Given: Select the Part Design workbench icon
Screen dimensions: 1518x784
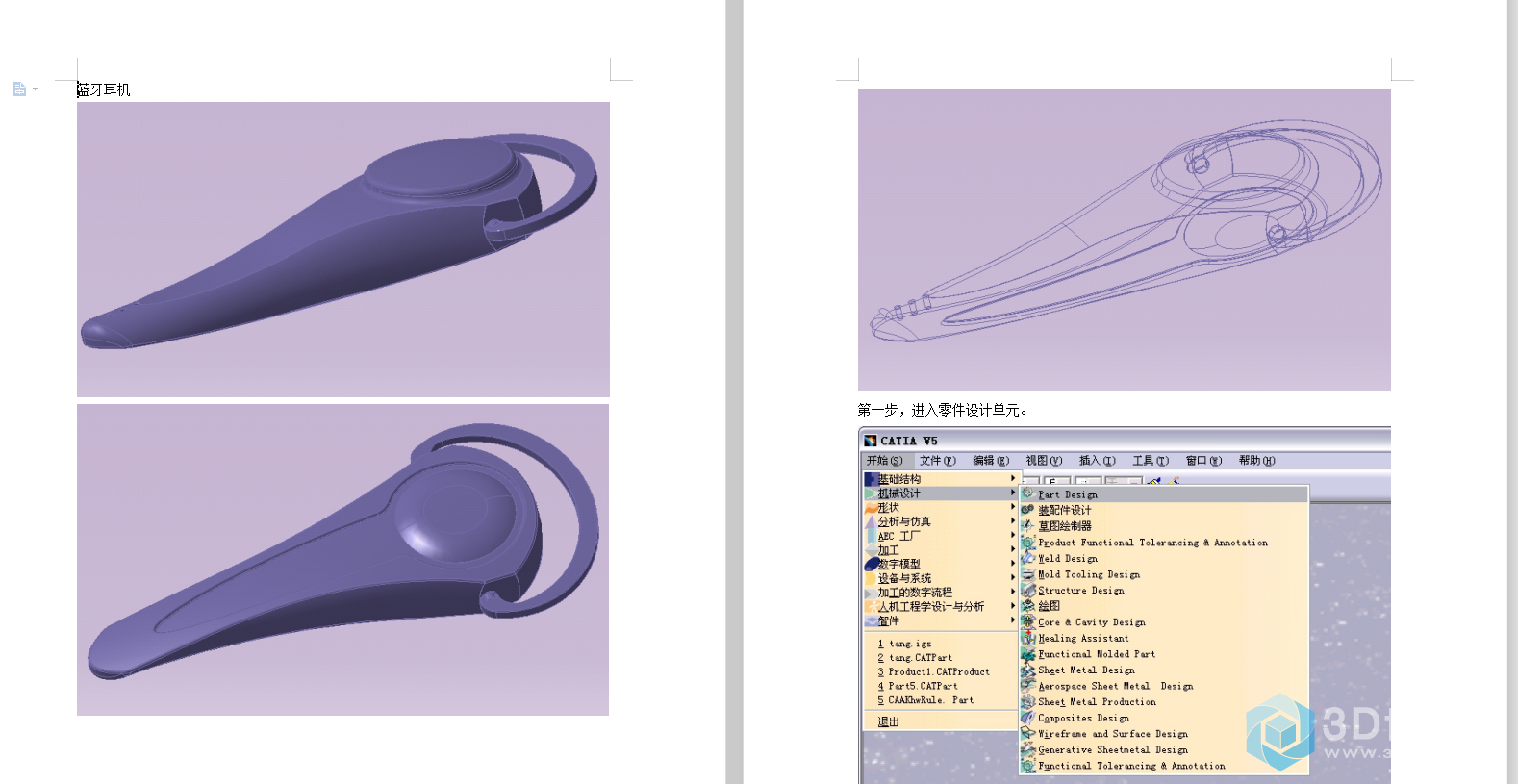Looking at the screenshot, I should coord(1027,493).
